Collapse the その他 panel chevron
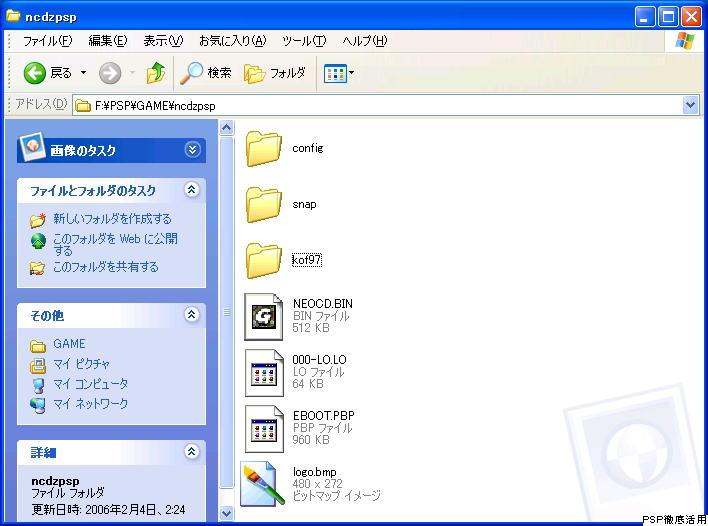The image size is (708, 526). [x=191, y=314]
